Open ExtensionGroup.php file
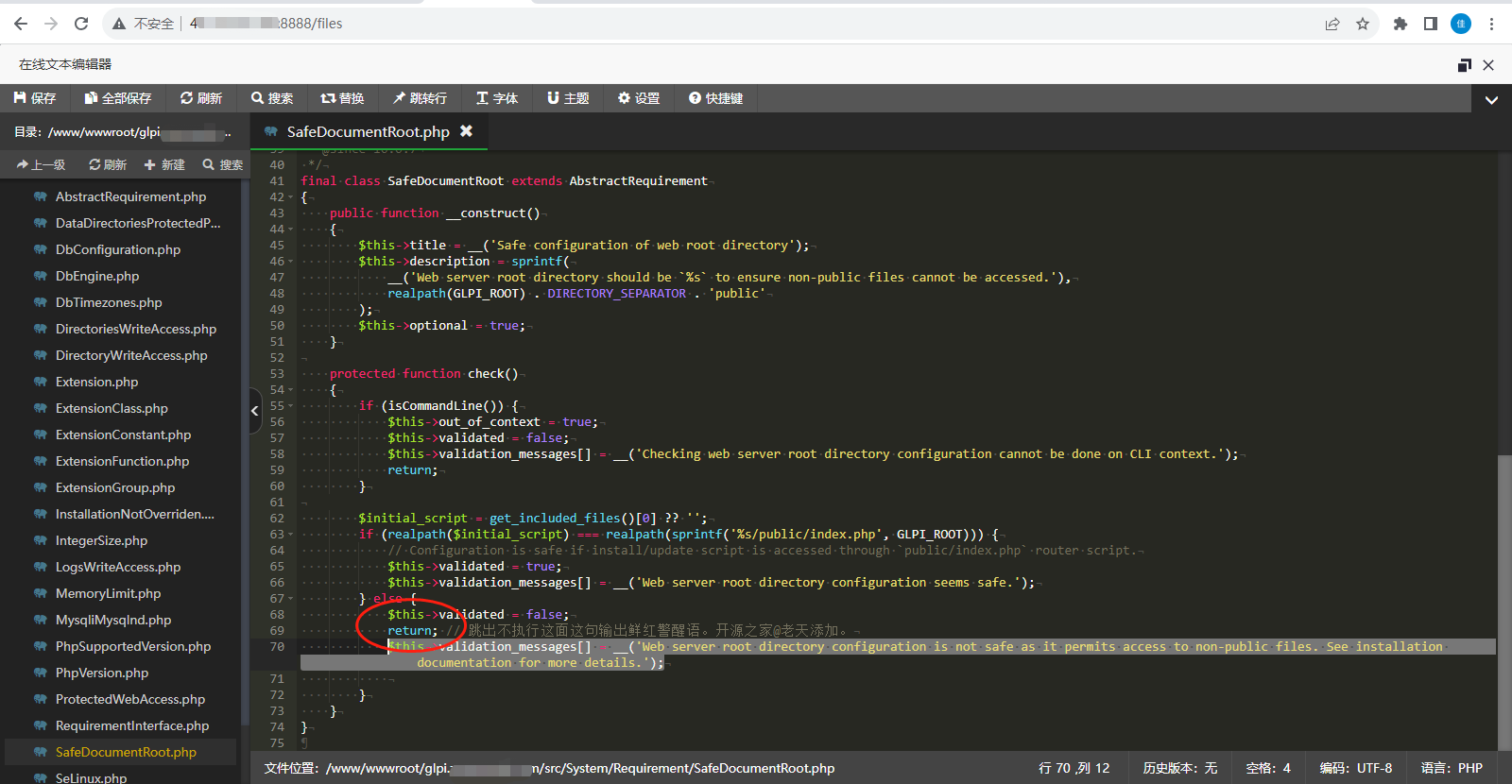Viewport: 1512px width, 784px height. pyautogui.click(x=115, y=487)
